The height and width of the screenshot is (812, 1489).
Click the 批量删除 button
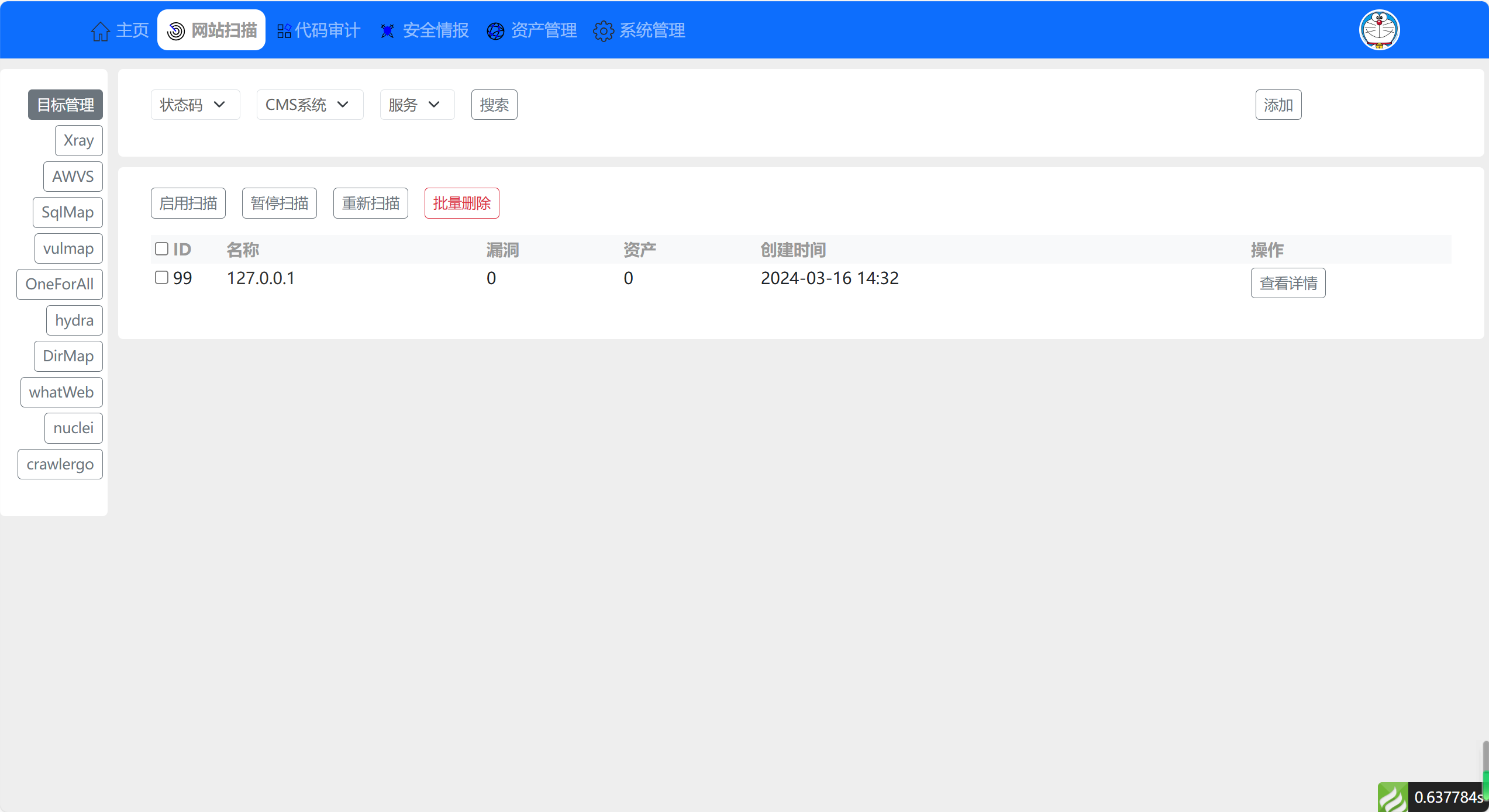[461, 203]
